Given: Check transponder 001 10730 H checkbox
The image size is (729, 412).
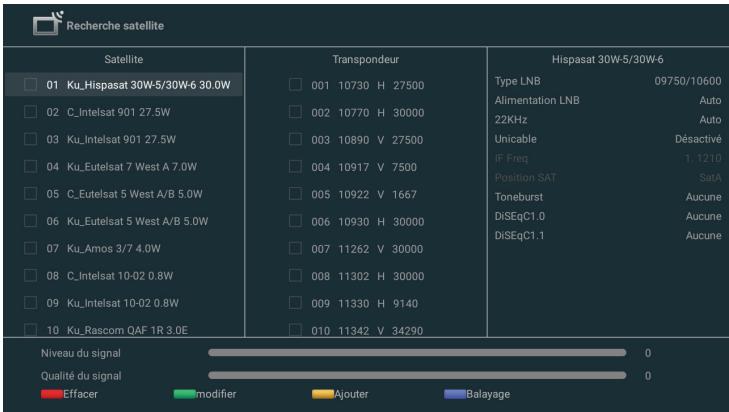Looking at the screenshot, I should pos(295,85).
